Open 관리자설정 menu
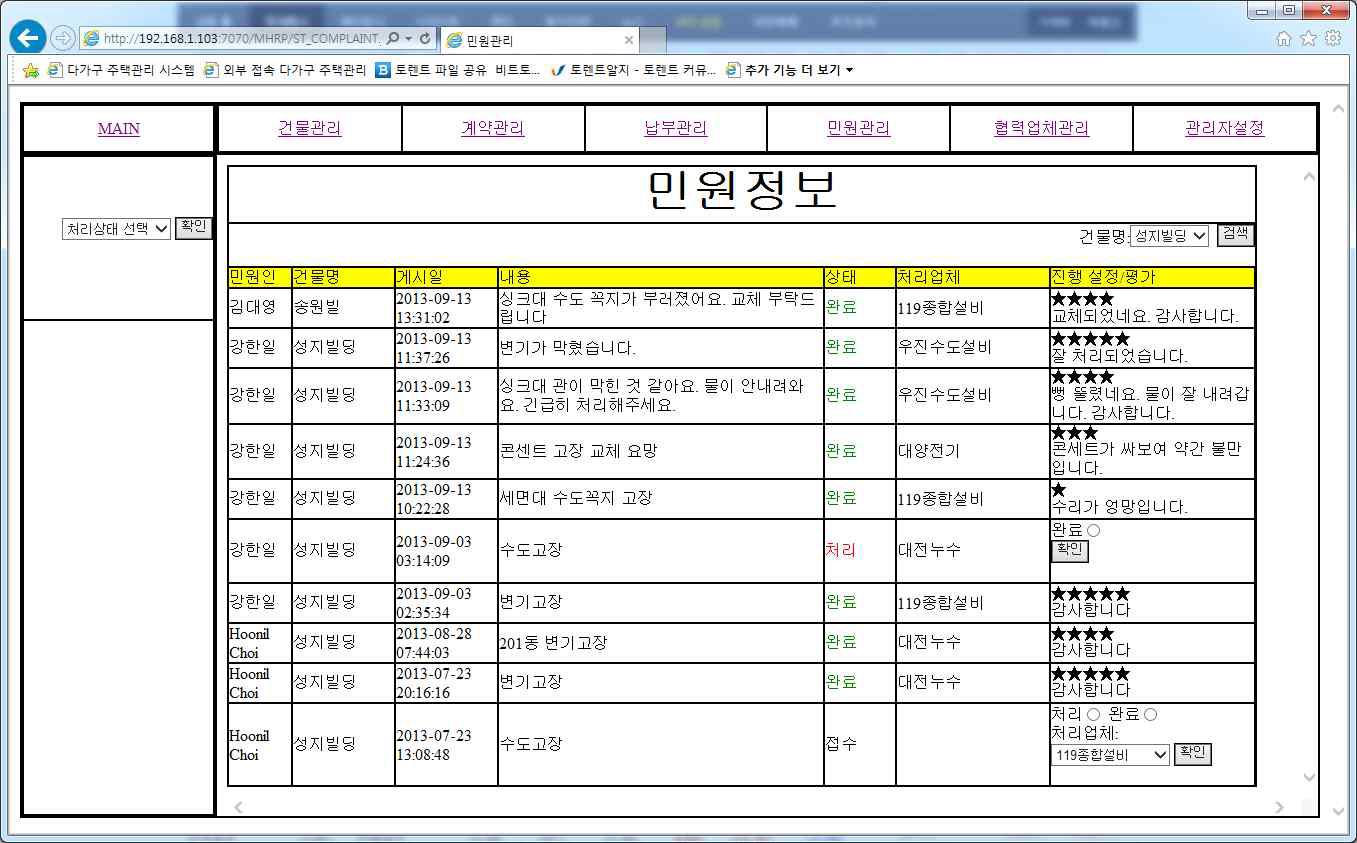 click(x=1224, y=128)
